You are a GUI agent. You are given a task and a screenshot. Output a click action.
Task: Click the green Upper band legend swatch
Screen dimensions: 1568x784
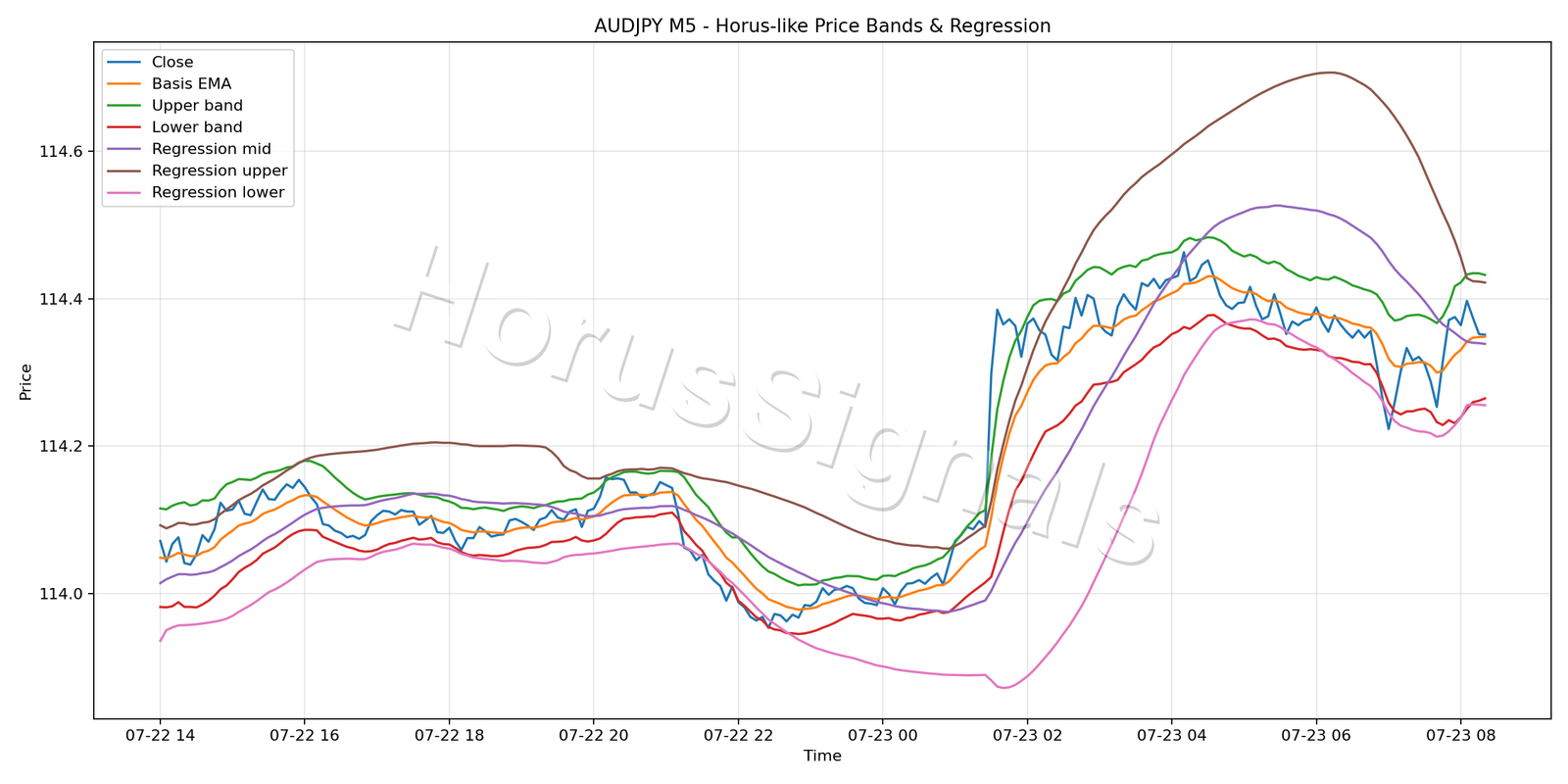pos(125,106)
